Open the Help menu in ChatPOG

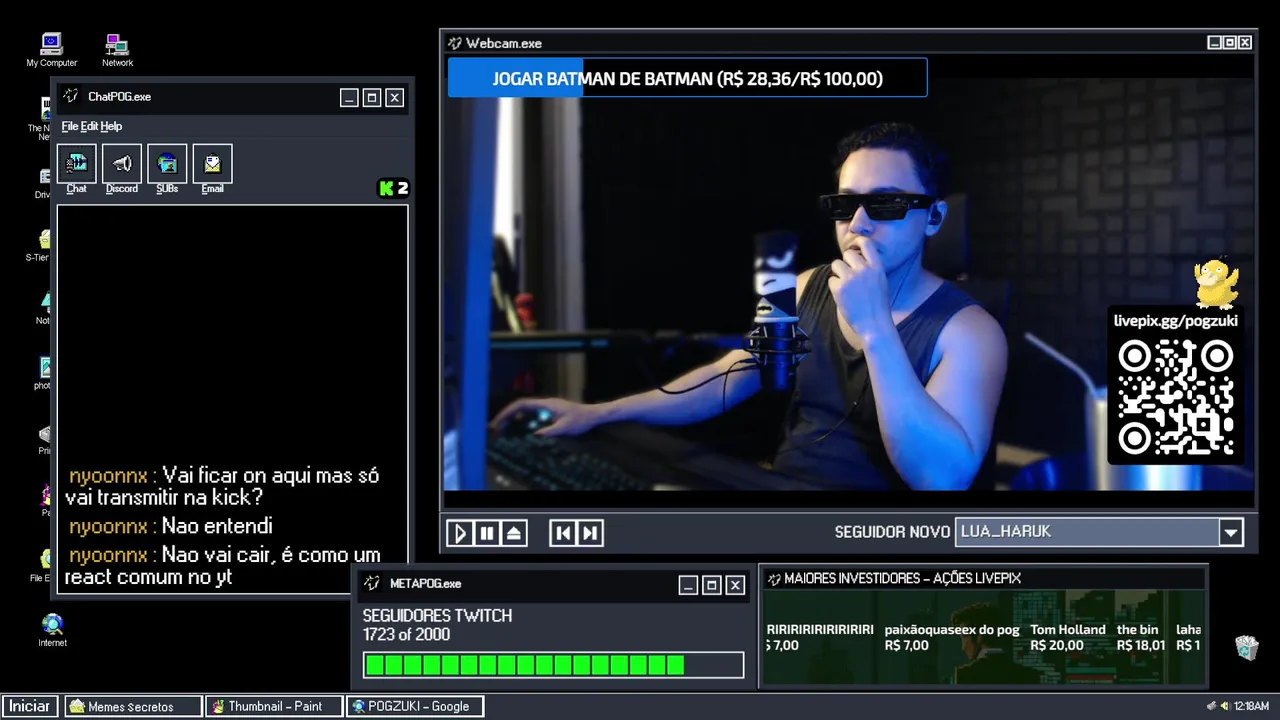(111, 126)
